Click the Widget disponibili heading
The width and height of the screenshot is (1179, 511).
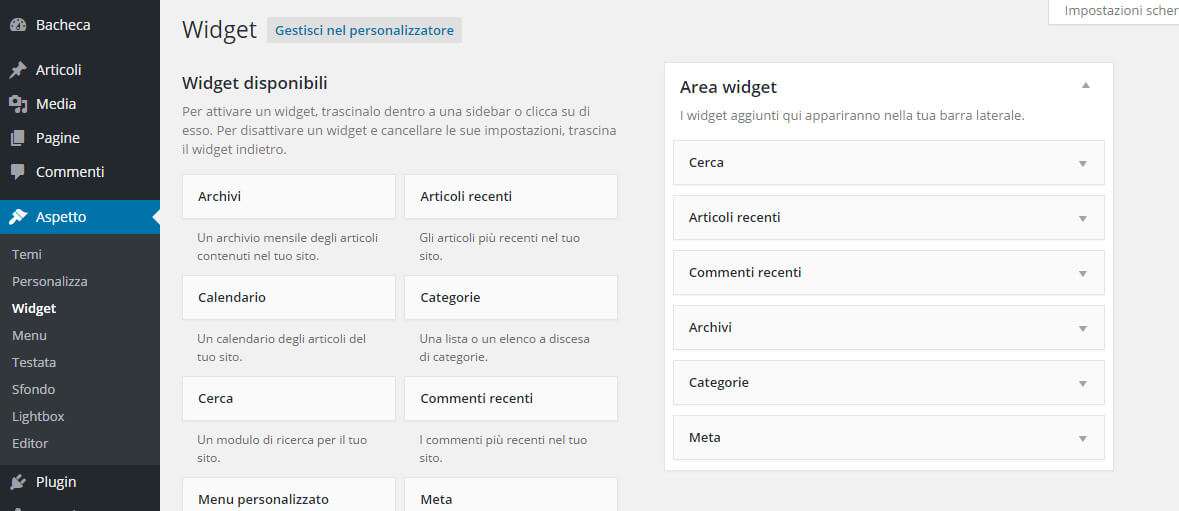click(x=255, y=83)
